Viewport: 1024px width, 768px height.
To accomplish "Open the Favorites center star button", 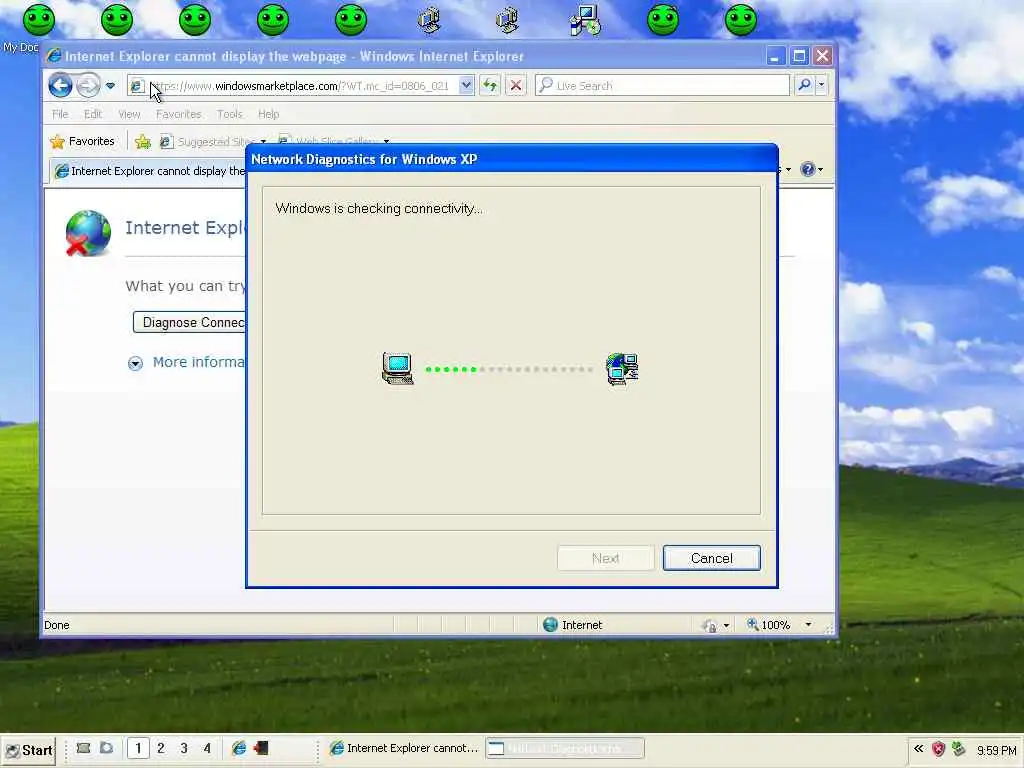I will (82, 141).
